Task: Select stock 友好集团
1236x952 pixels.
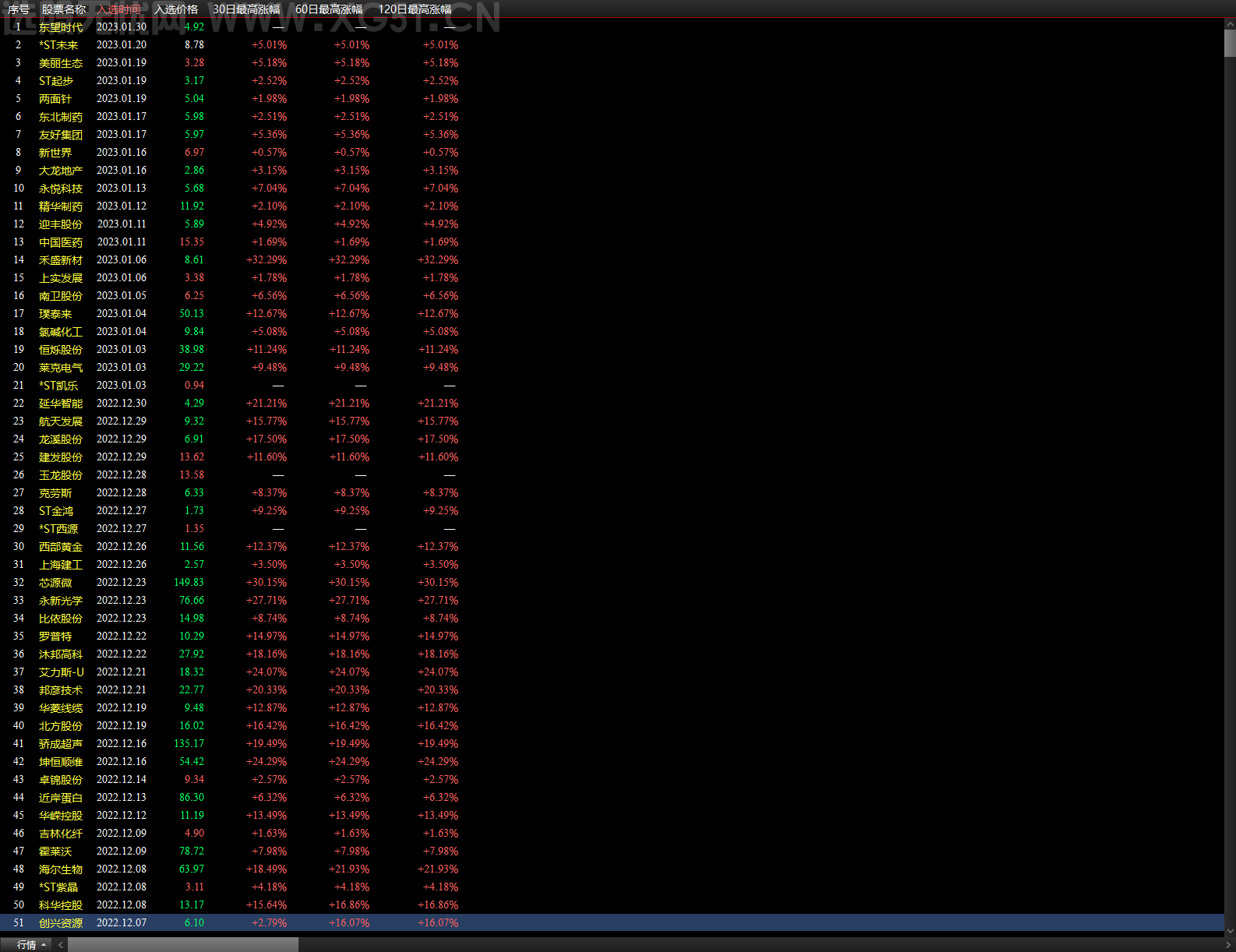Action: (x=61, y=135)
